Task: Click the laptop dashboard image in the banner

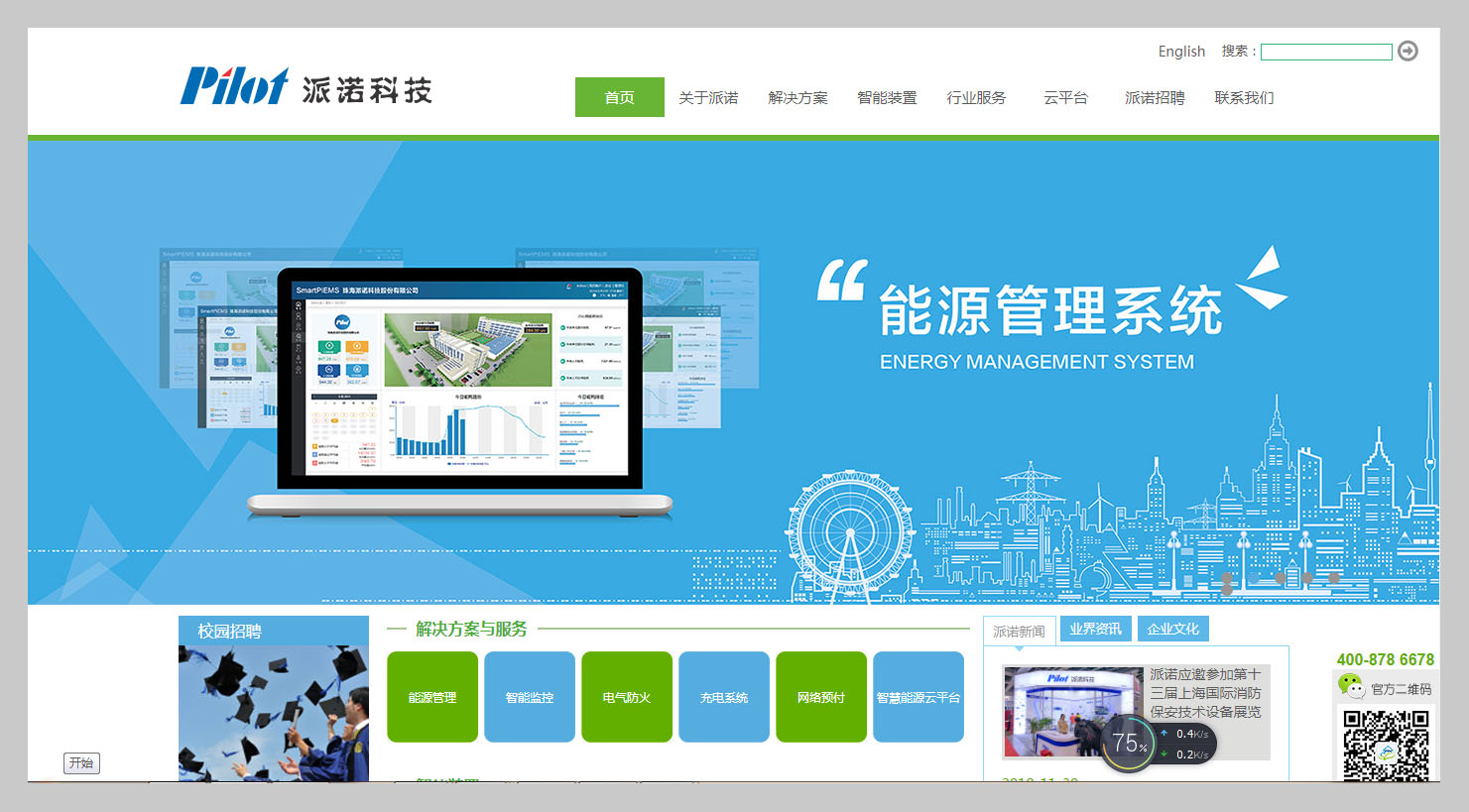Action: coord(459,392)
